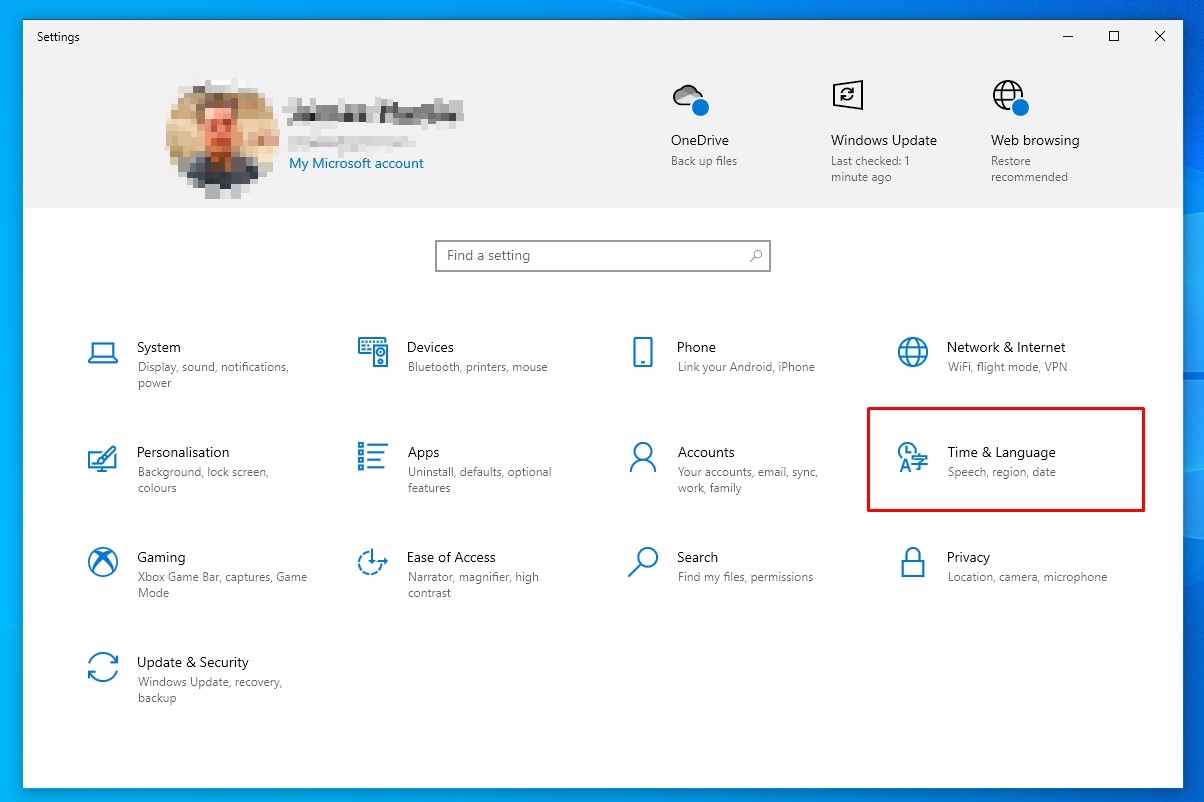This screenshot has width=1204, height=802.
Task: Open Network & Internet globe icon
Action: point(912,352)
